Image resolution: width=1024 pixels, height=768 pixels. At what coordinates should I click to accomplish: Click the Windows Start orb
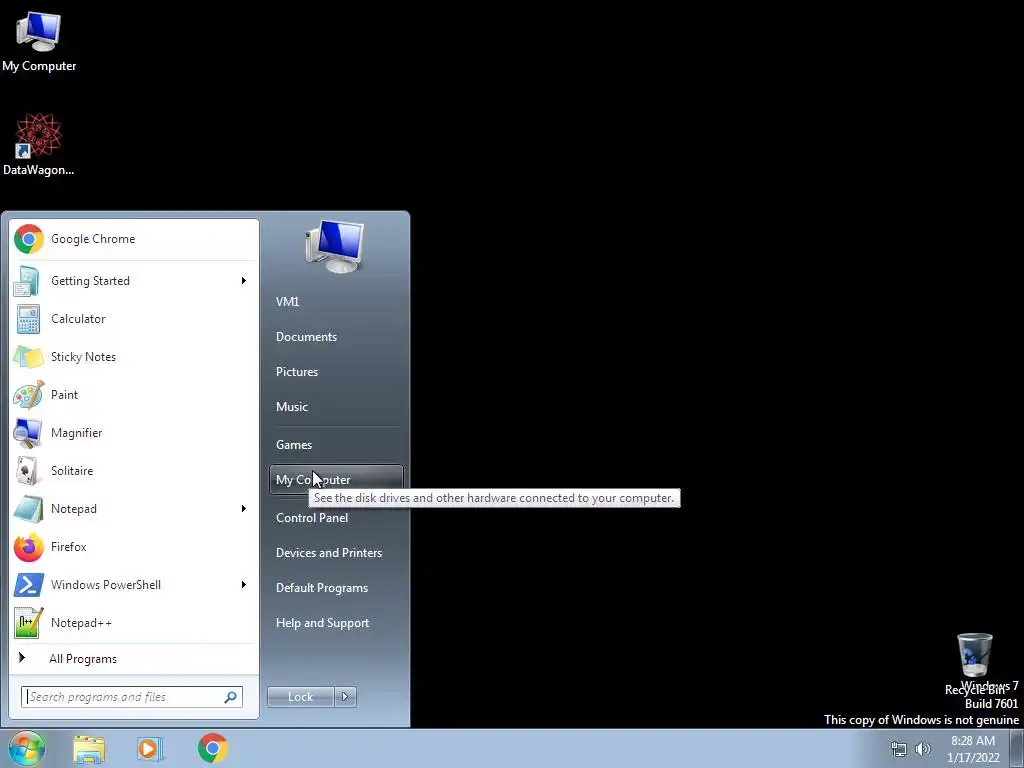coord(26,748)
